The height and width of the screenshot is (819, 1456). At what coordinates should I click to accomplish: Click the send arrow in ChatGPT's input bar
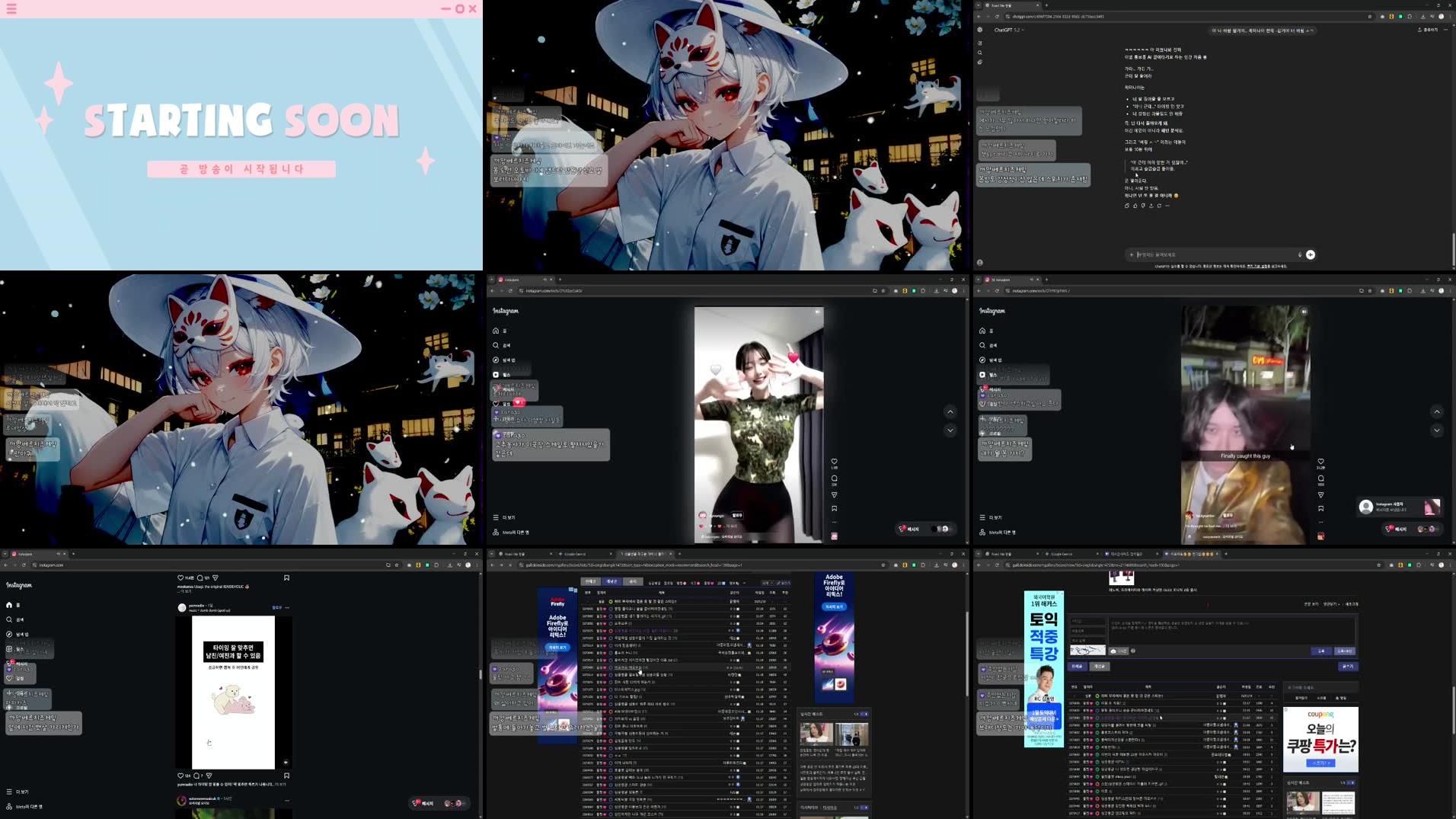pos(1310,254)
